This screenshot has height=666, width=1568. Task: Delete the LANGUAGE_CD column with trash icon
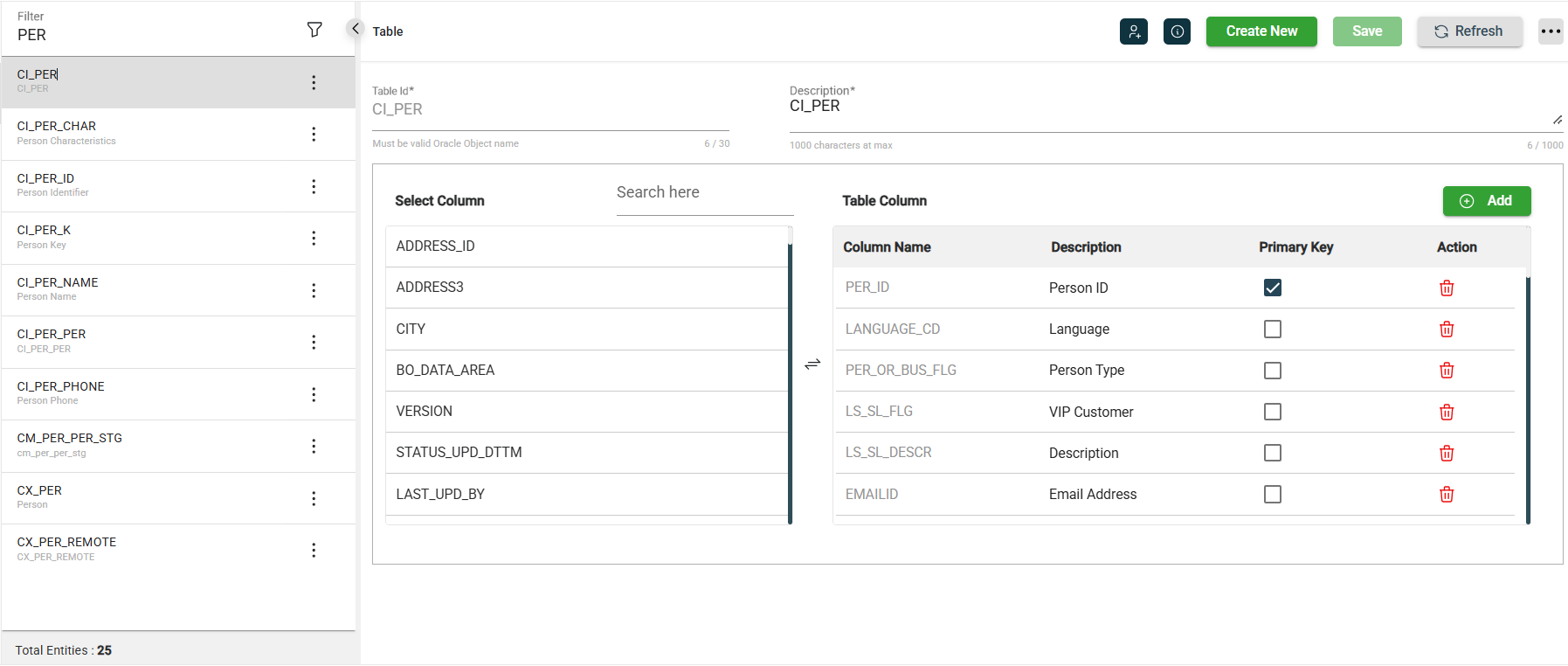(1446, 330)
